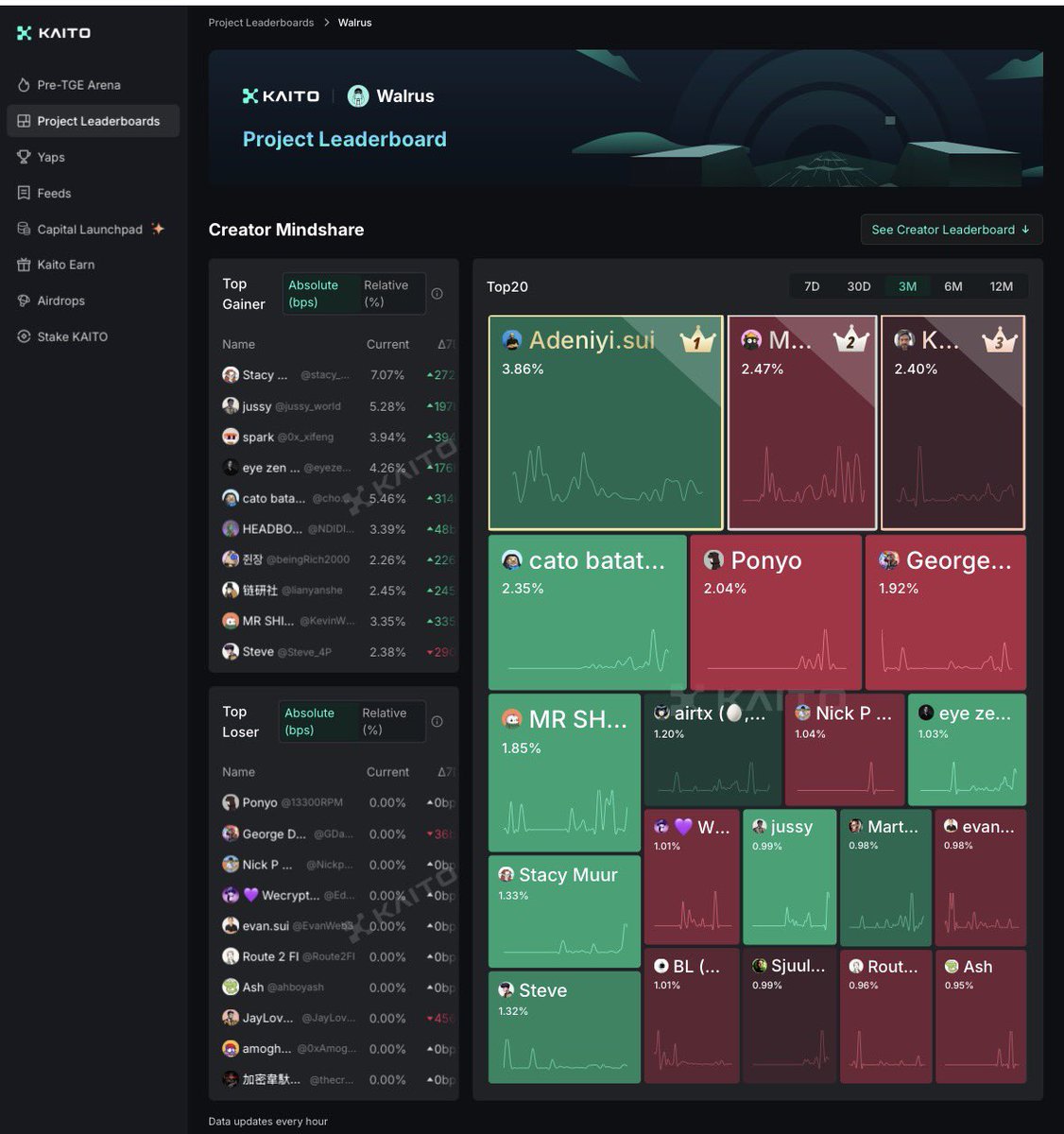Go to the Yaps page
1064x1134 pixels.
(51, 157)
